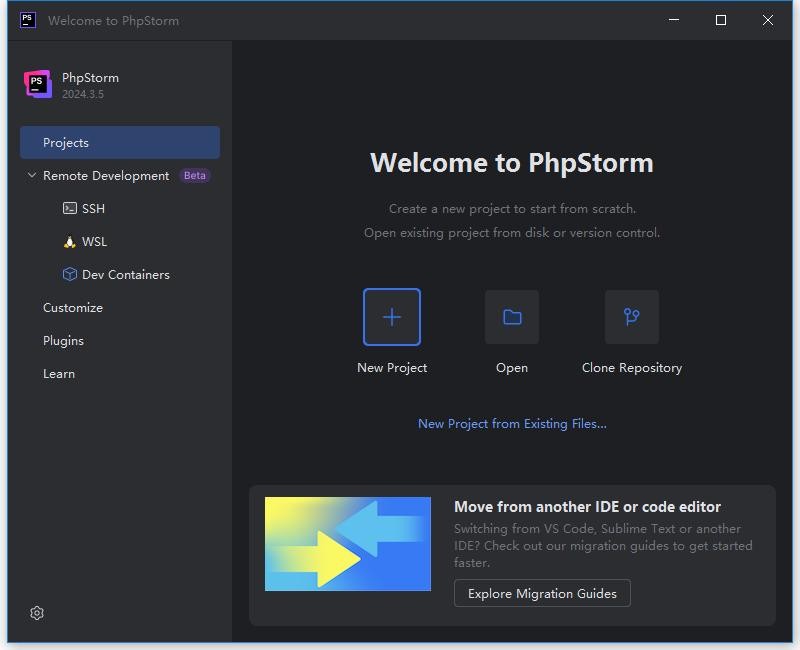Close the Welcome to PhpStorm window

(768, 20)
